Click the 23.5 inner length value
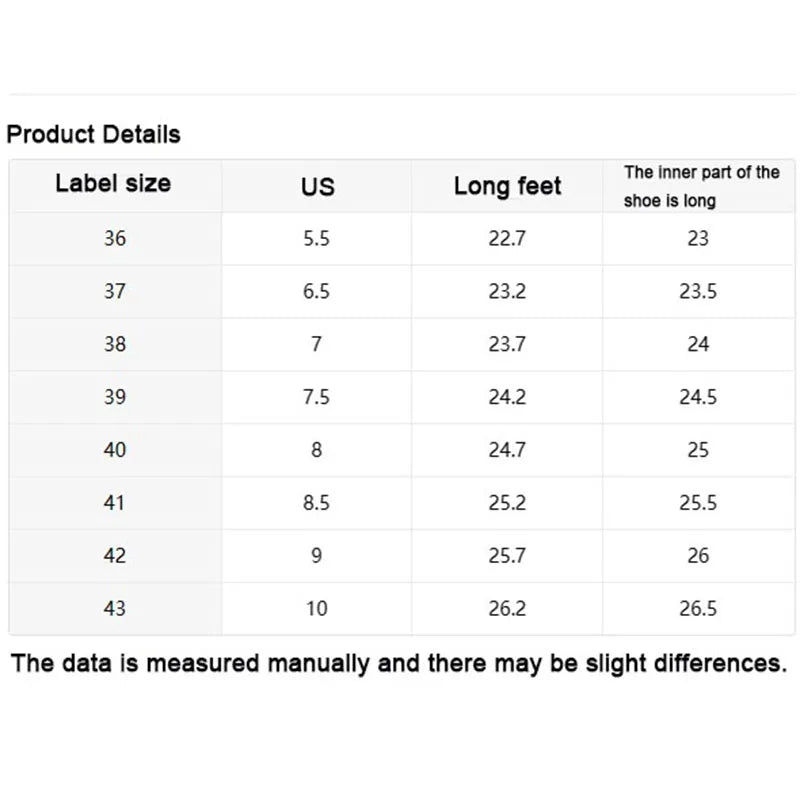 tap(698, 291)
